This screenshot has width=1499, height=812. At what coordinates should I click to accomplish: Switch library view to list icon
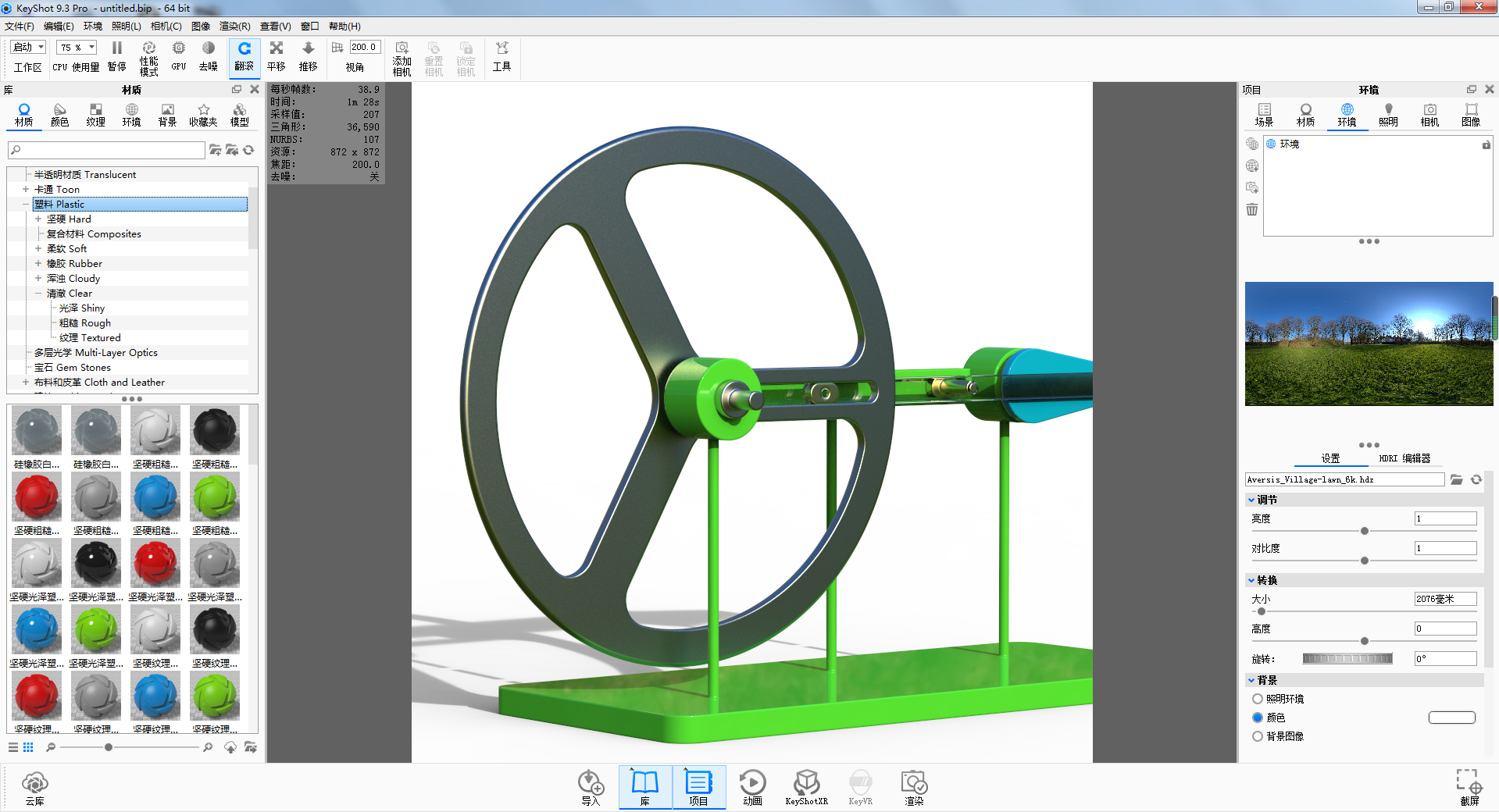[13, 747]
